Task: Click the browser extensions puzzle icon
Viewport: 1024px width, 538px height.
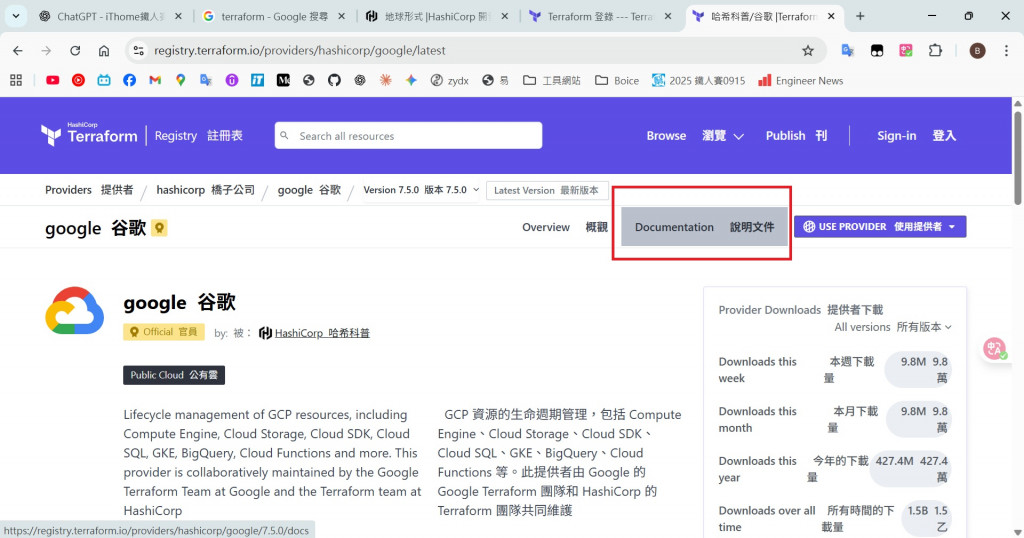Action: coord(935,50)
